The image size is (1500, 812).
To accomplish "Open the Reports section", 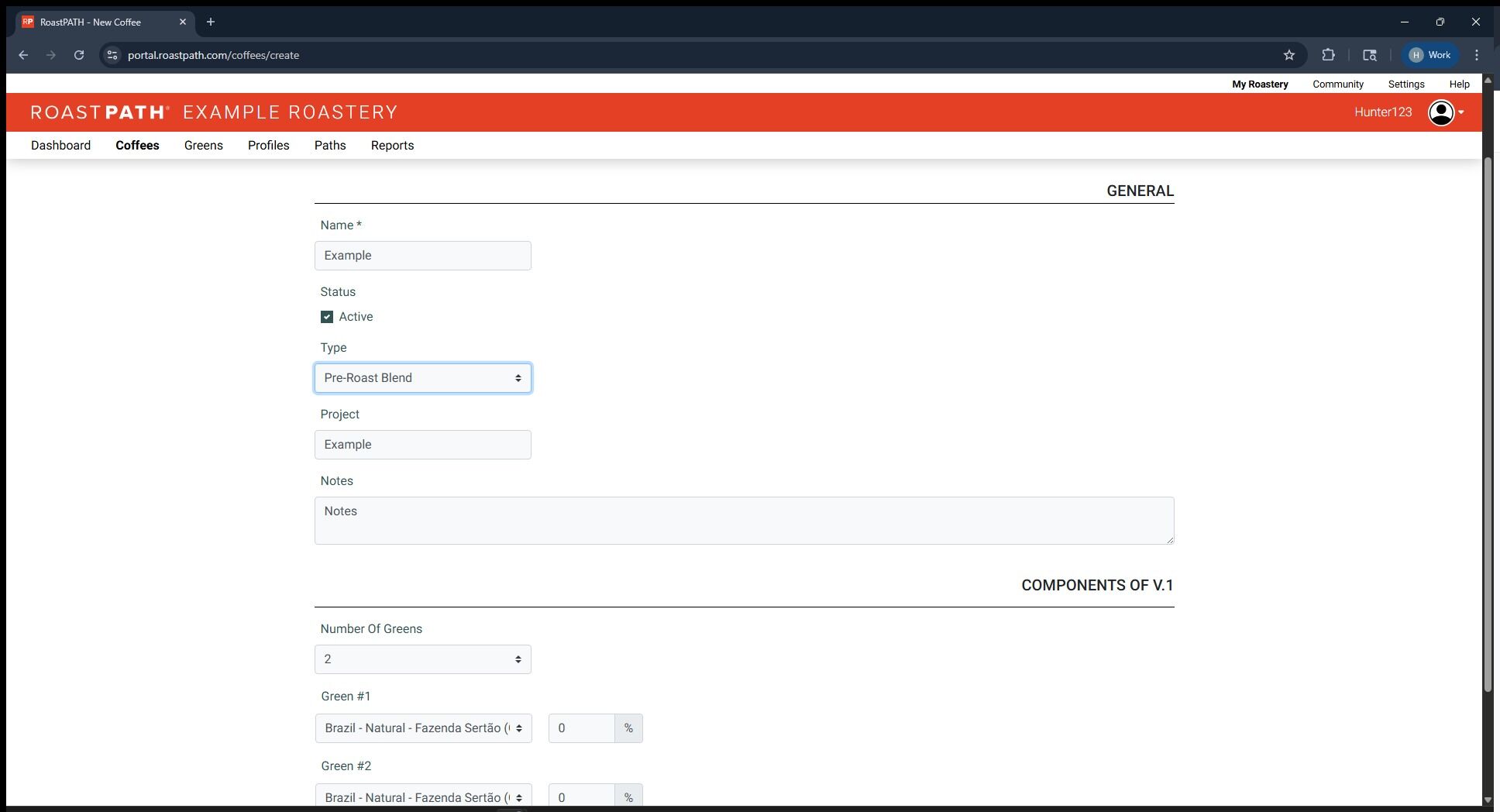I will [392, 146].
